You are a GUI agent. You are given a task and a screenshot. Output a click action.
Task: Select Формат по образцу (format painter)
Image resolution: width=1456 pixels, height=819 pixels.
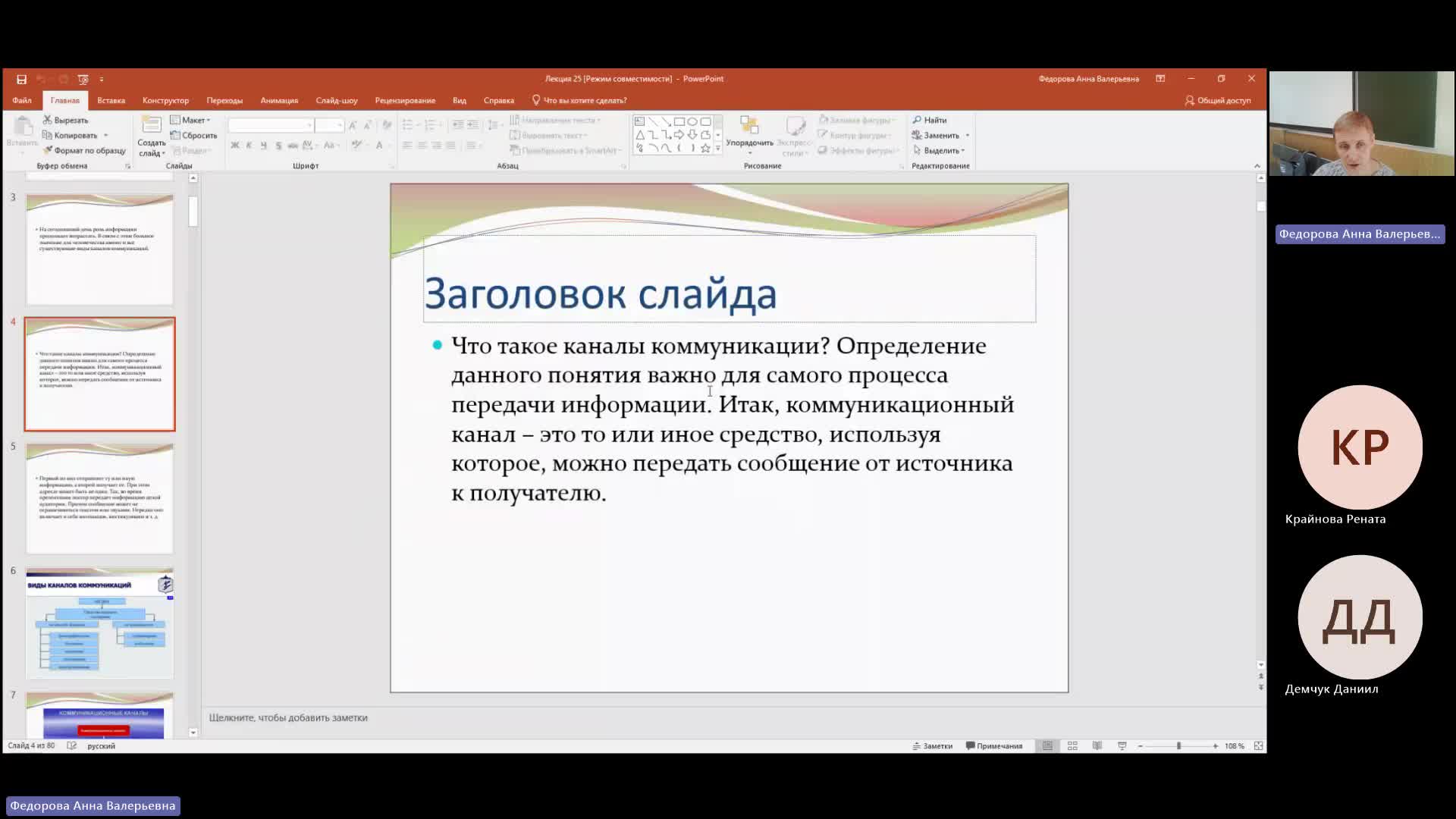tap(84, 150)
